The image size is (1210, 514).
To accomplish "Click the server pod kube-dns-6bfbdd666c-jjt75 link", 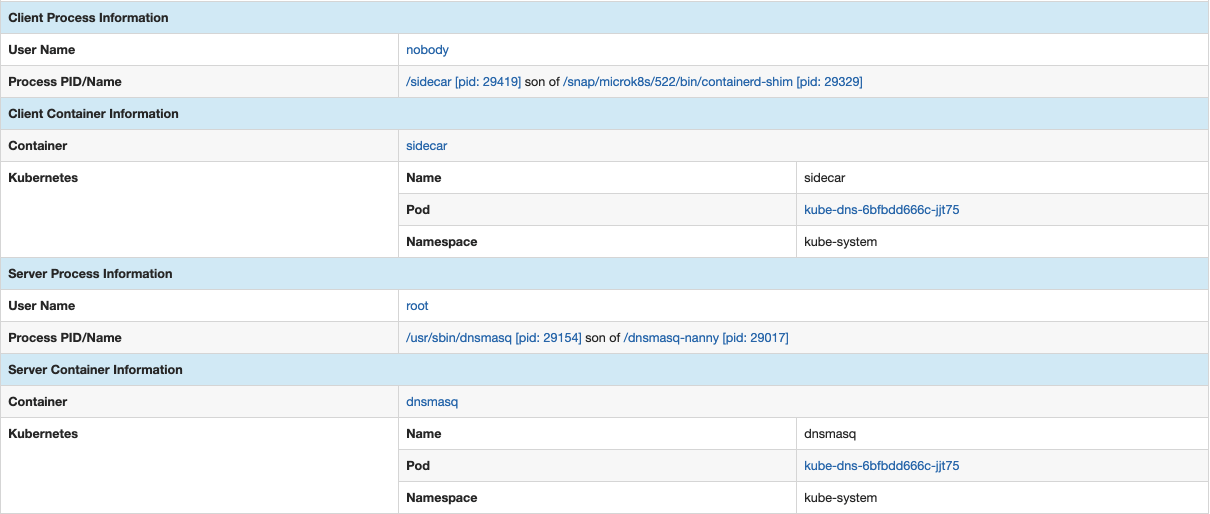I will pyautogui.click(x=882, y=465).
